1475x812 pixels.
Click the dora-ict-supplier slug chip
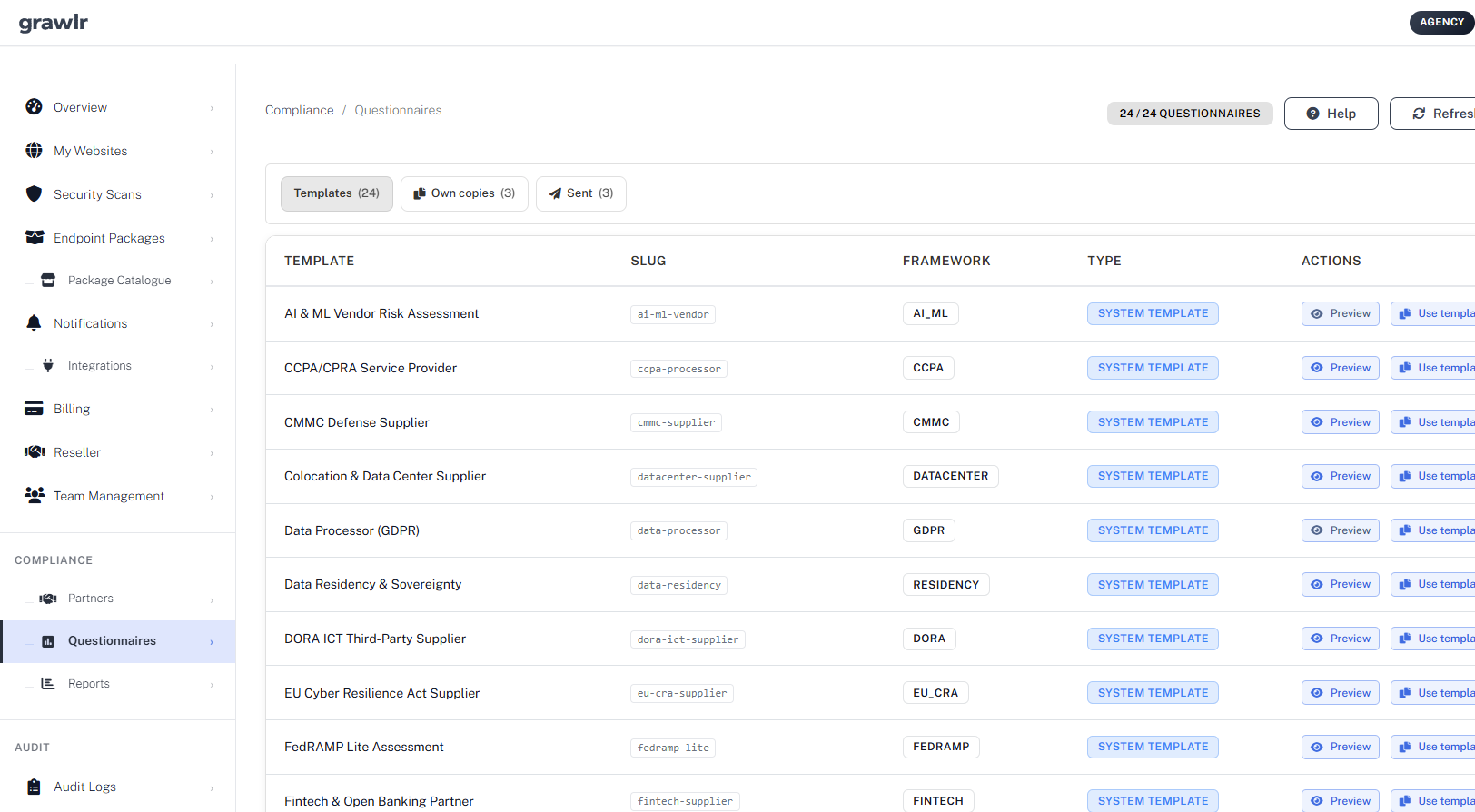pyautogui.click(x=688, y=639)
